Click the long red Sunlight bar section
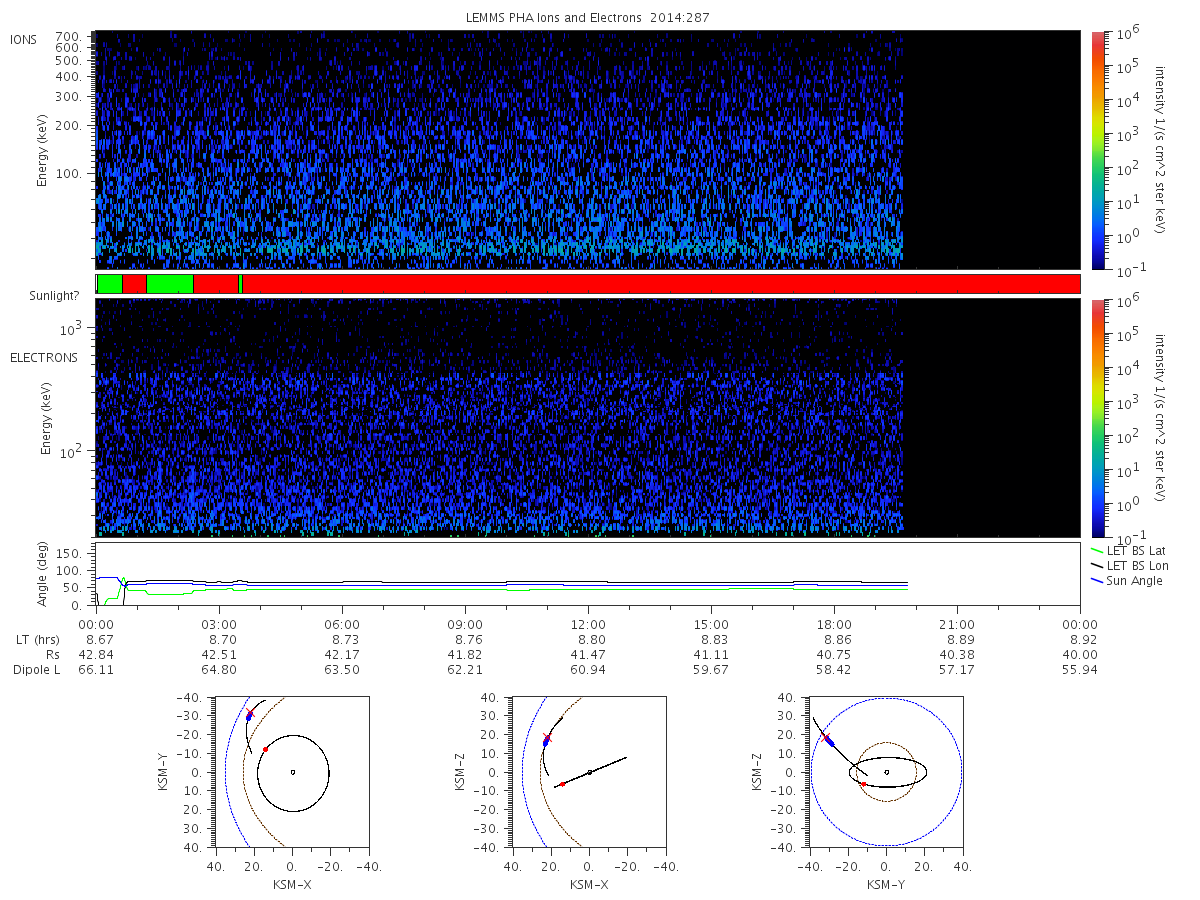 (x=661, y=284)
